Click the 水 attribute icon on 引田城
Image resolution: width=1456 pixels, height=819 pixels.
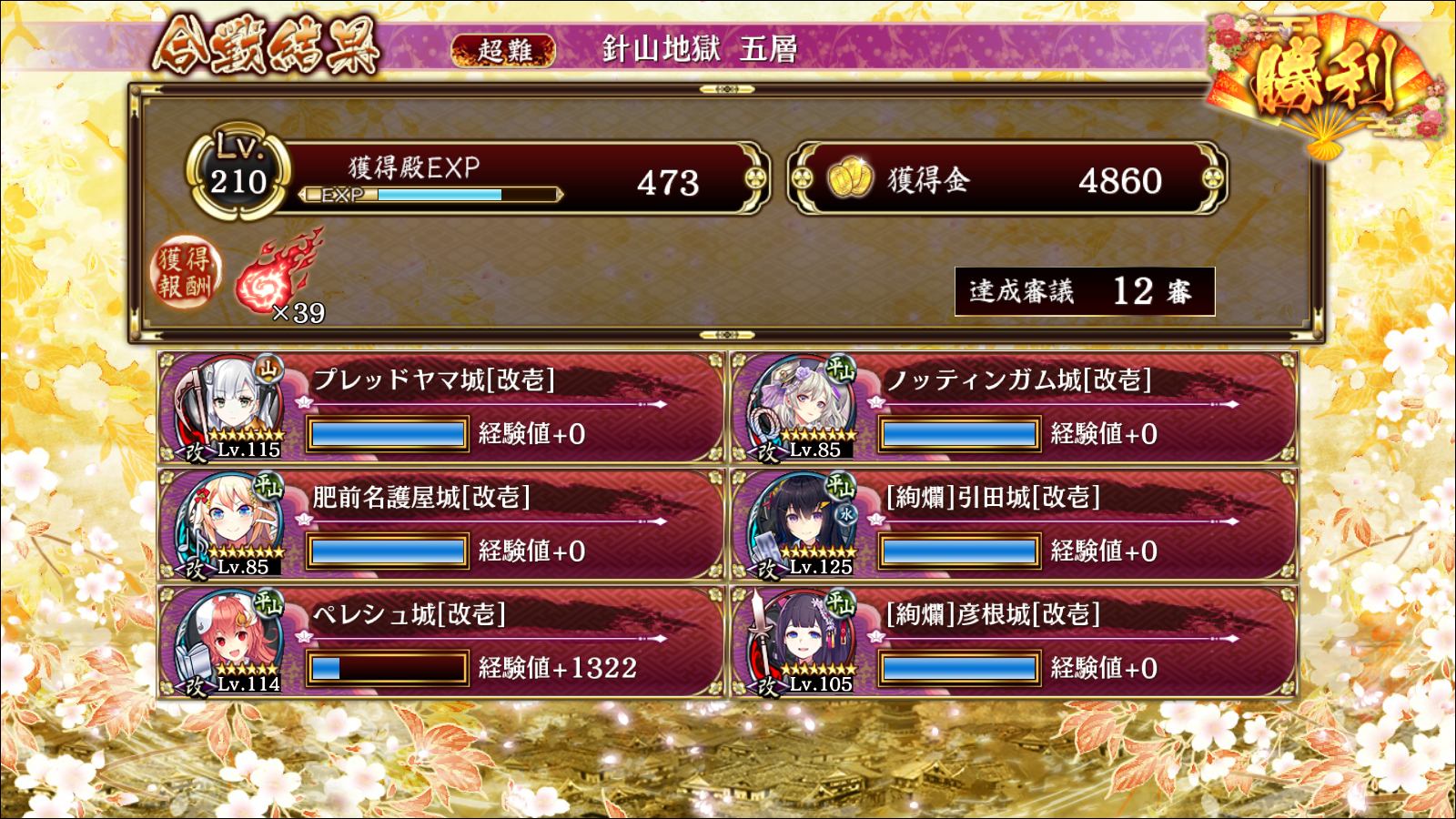[846, 514]
